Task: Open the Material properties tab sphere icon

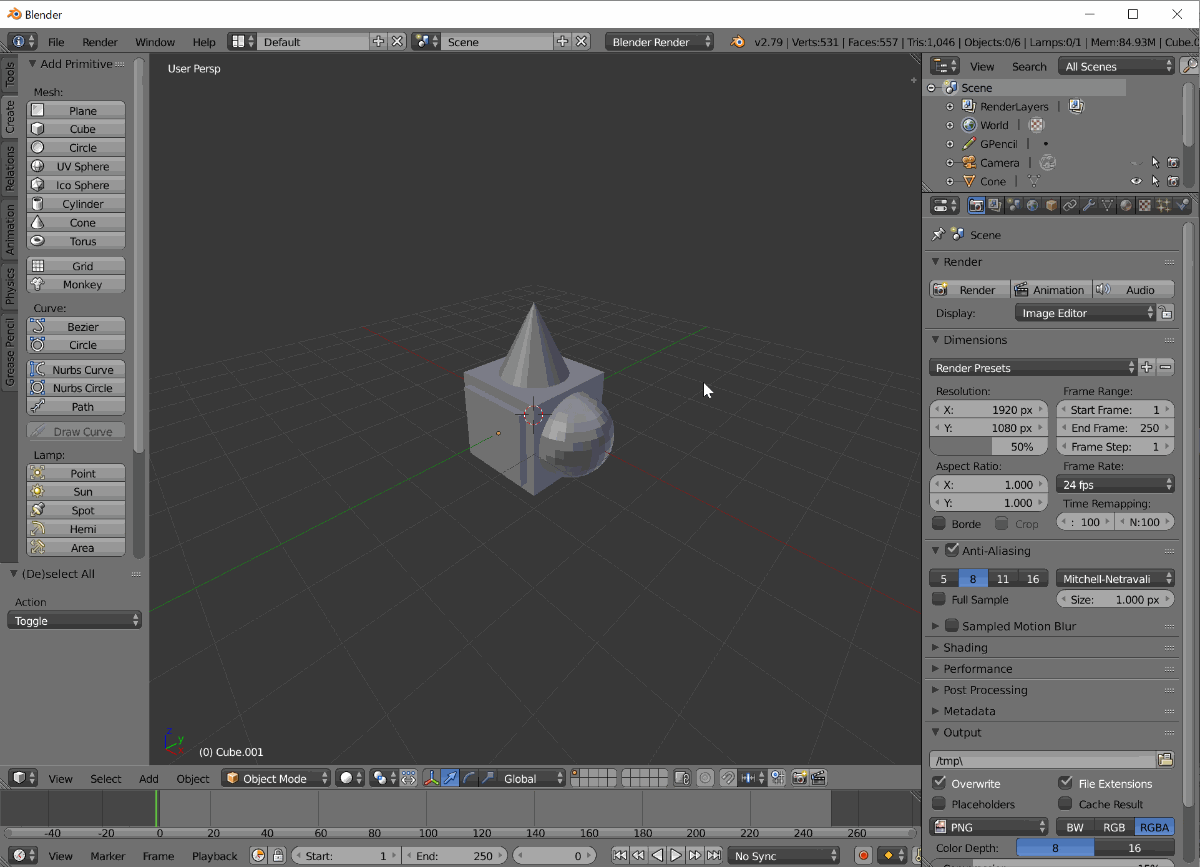Action: point(1126,205)
